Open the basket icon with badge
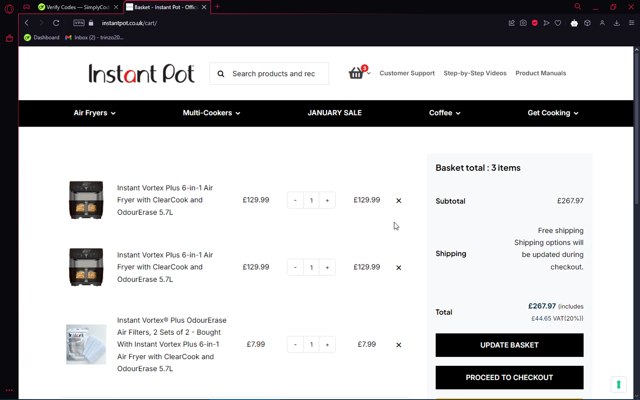 tap(356, 73)
